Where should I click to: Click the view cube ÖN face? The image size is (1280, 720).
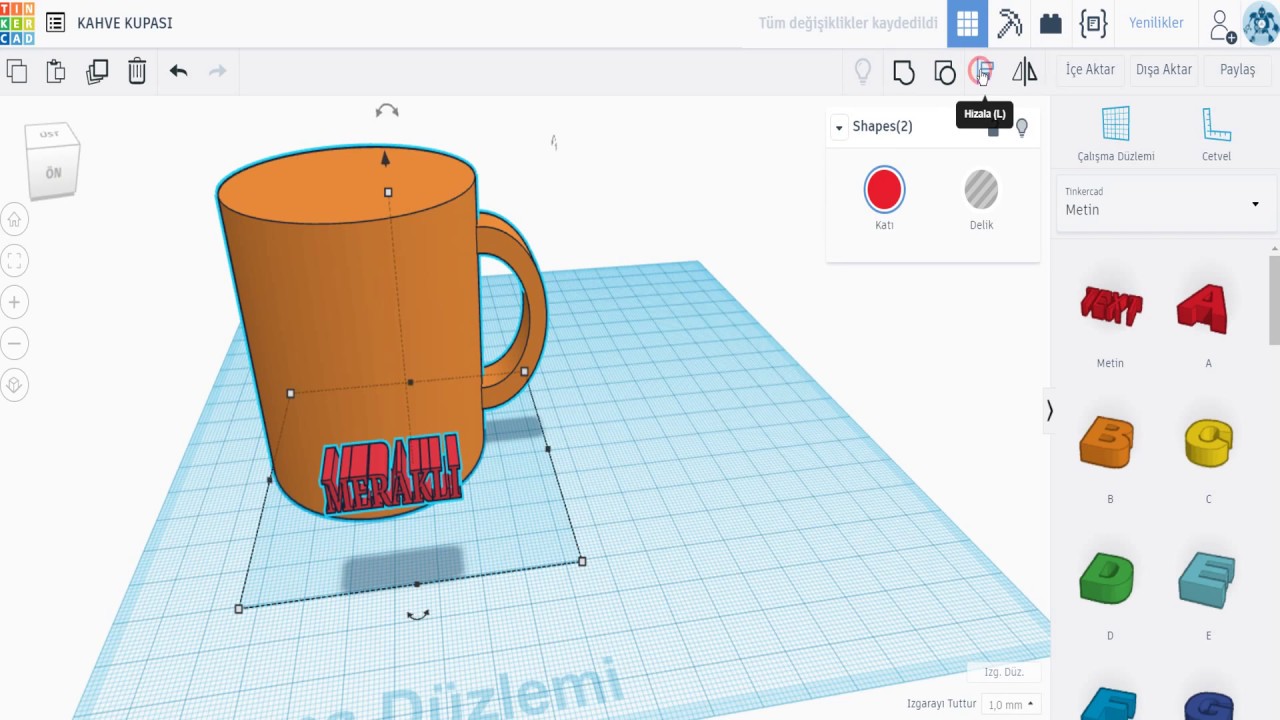(53, 173)
